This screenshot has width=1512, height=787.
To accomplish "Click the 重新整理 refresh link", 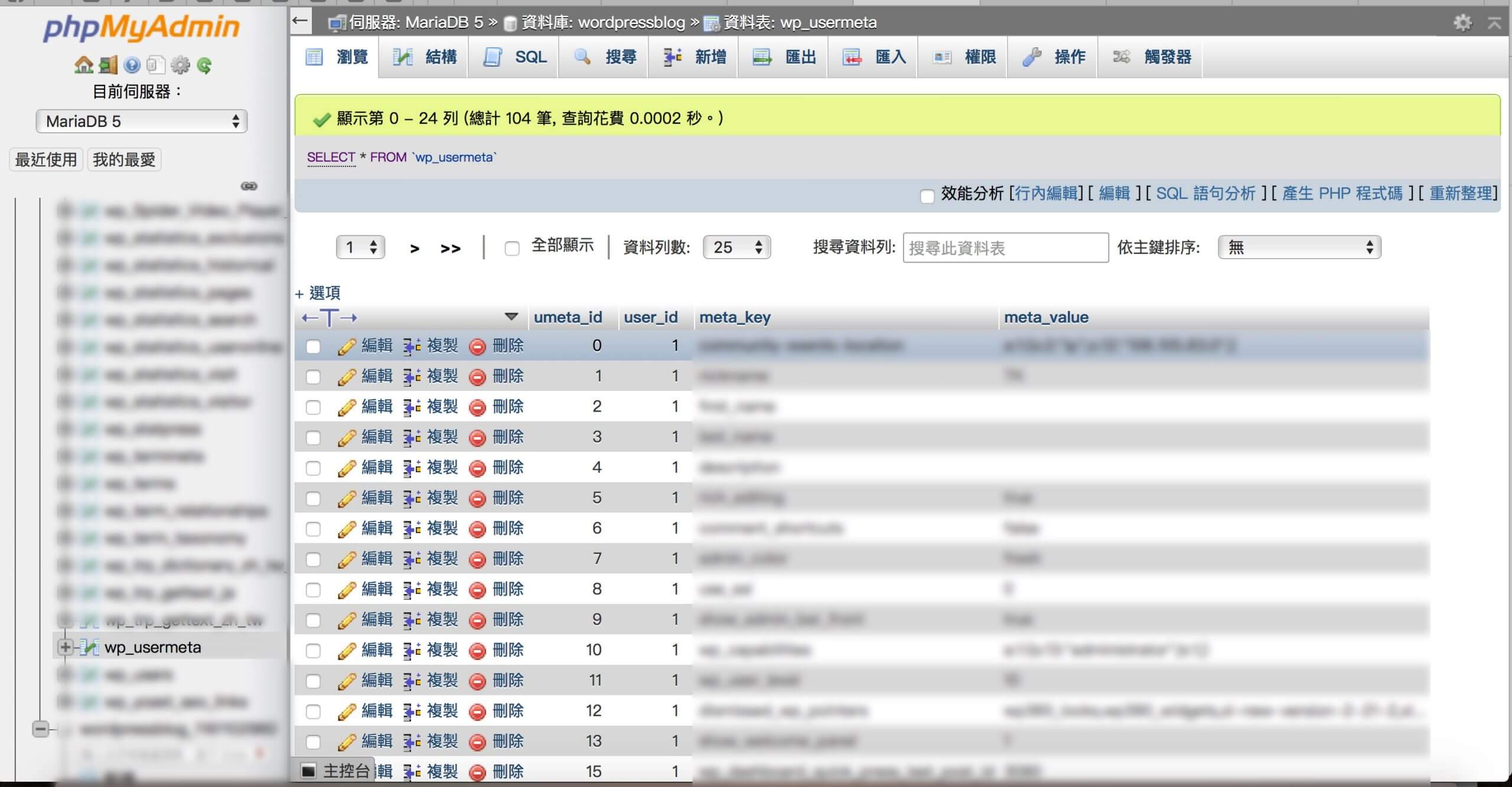I will click(x=1461, y=194).
